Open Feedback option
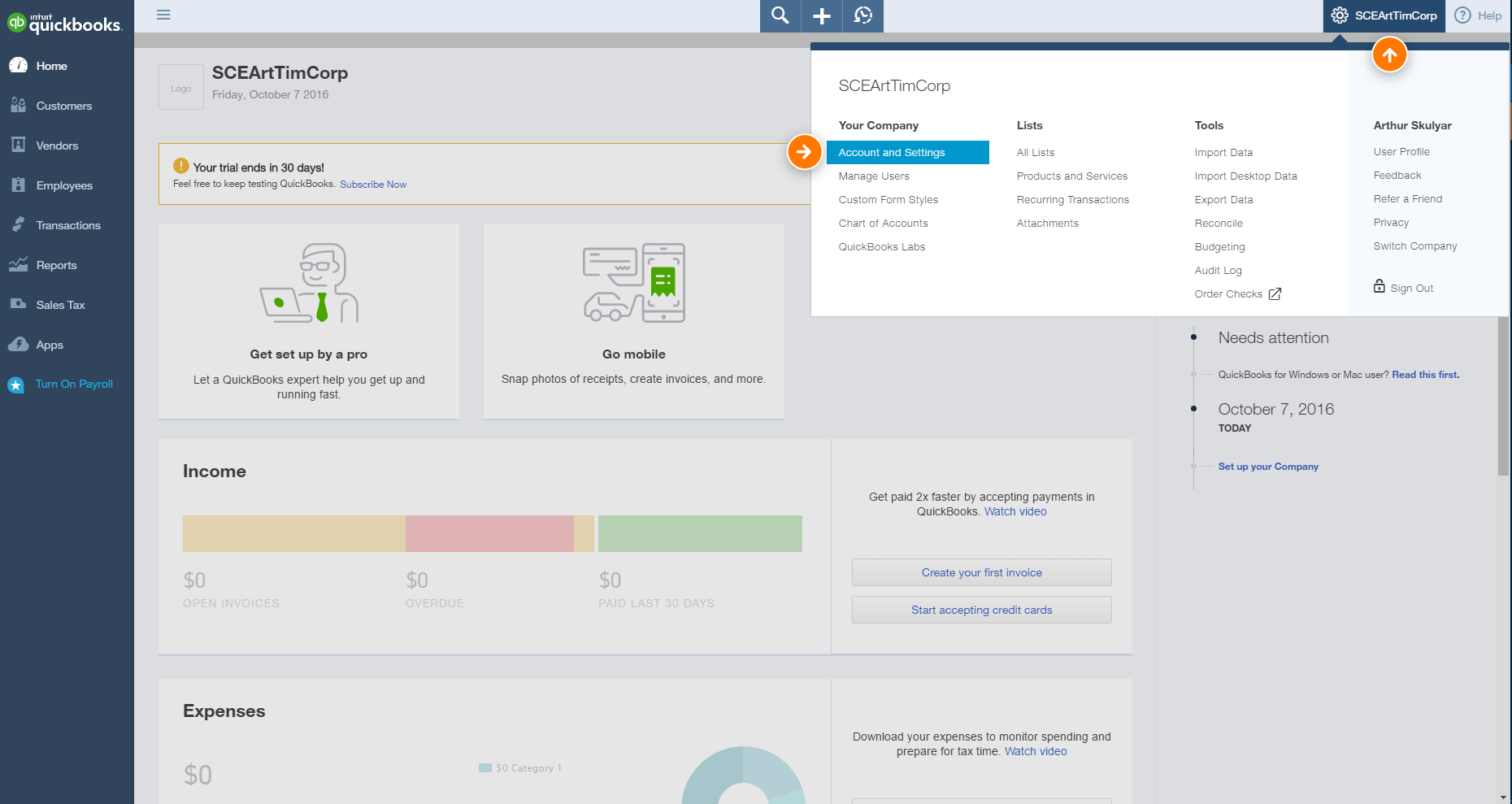The width and height of the screenshot is (1512, 804). 1397,175
